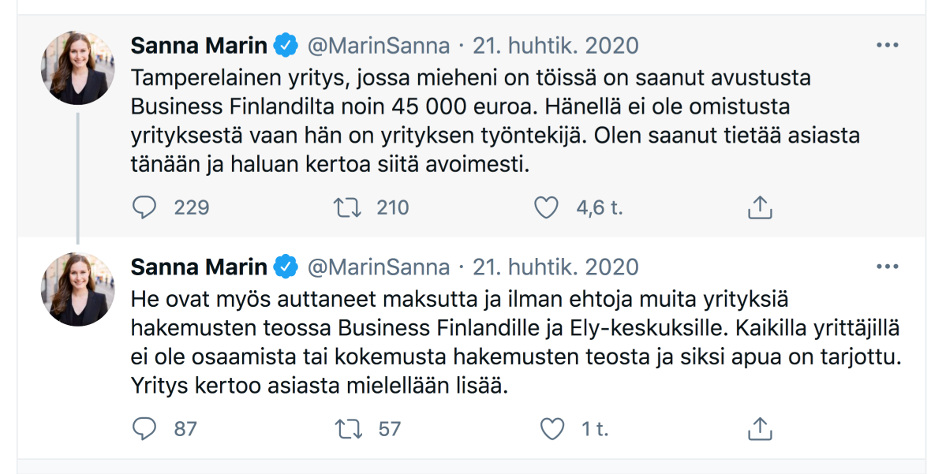Click the @MarinSanna handle on first tweet
The width and height of the screenshot is (946, 474).
377,46
